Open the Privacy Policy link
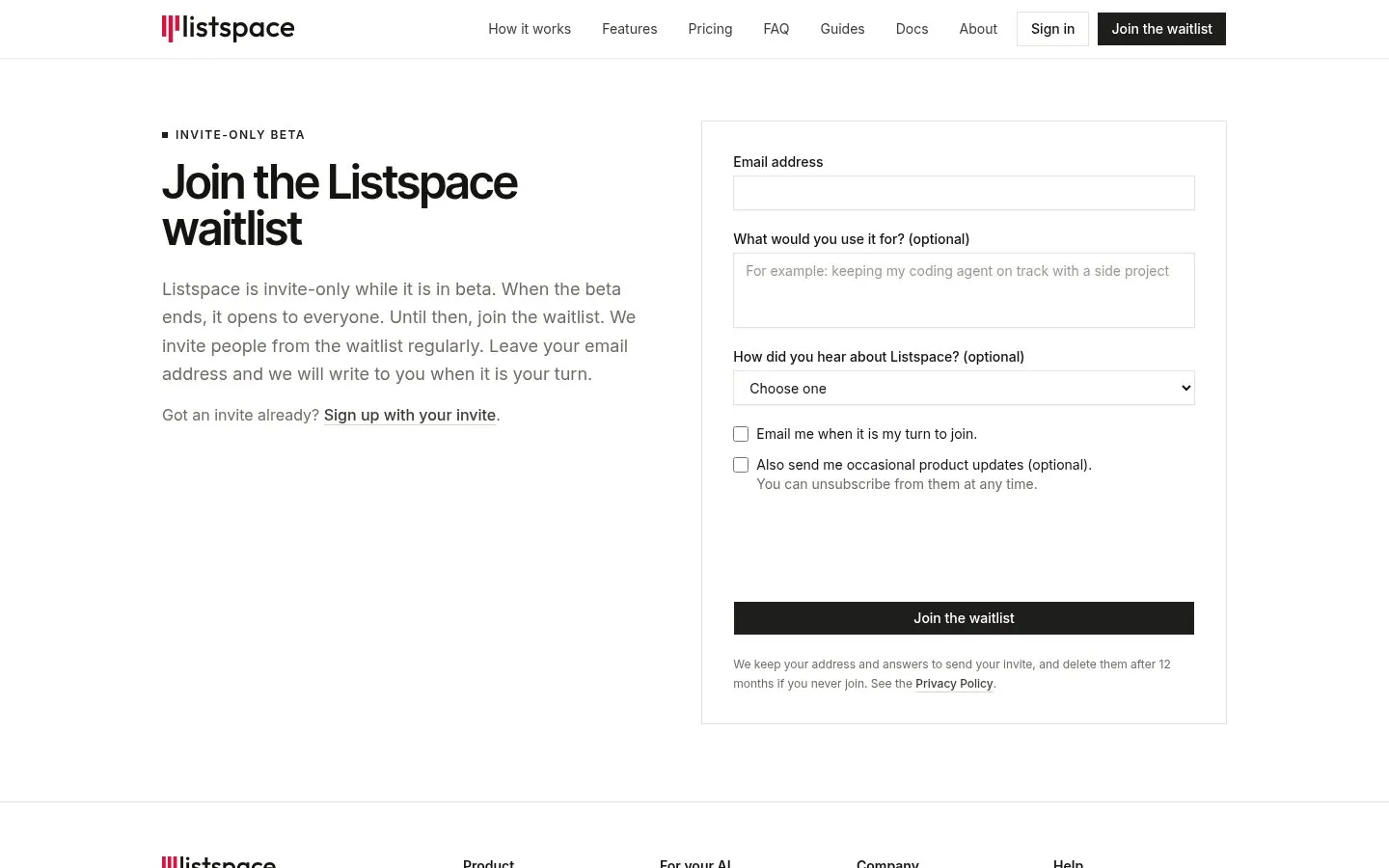Image resolution: width=1389 pixels, height=868 pixels. (x=954, y=684)
